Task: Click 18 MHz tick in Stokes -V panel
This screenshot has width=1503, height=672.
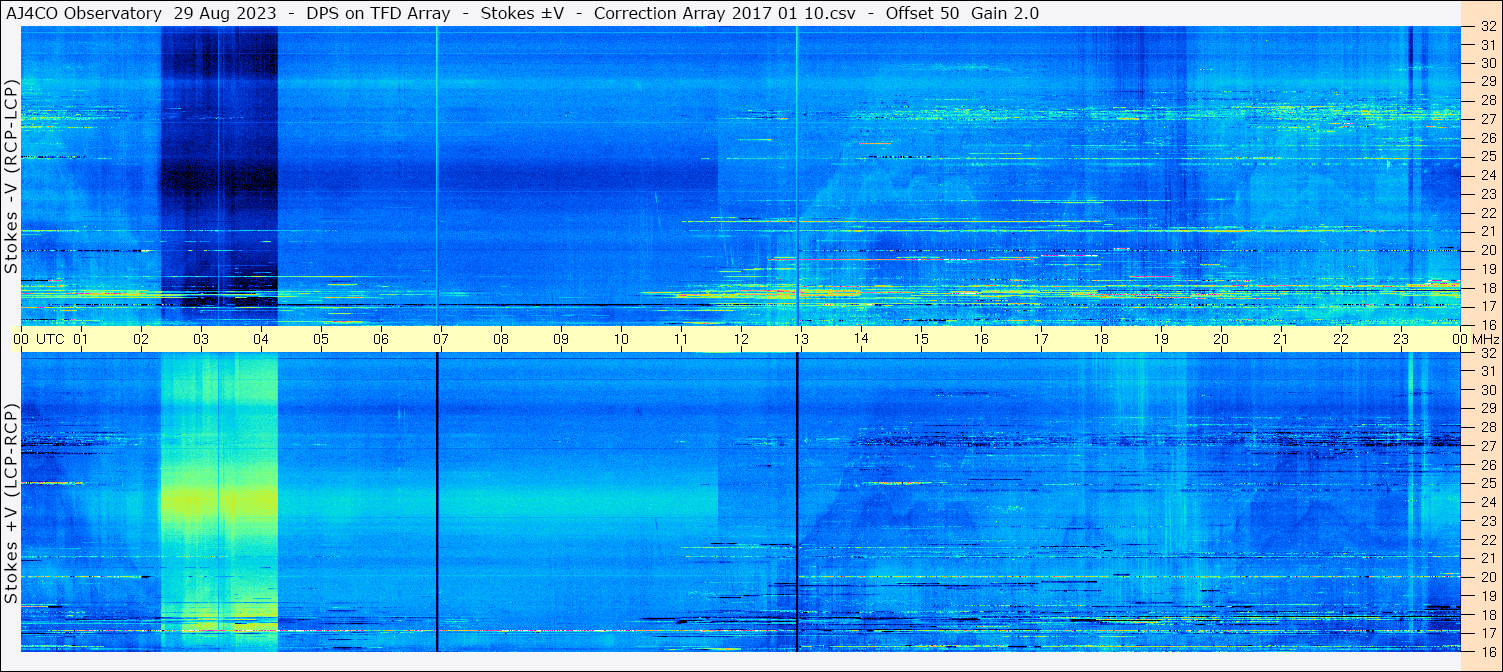Action: [1487, 288]
